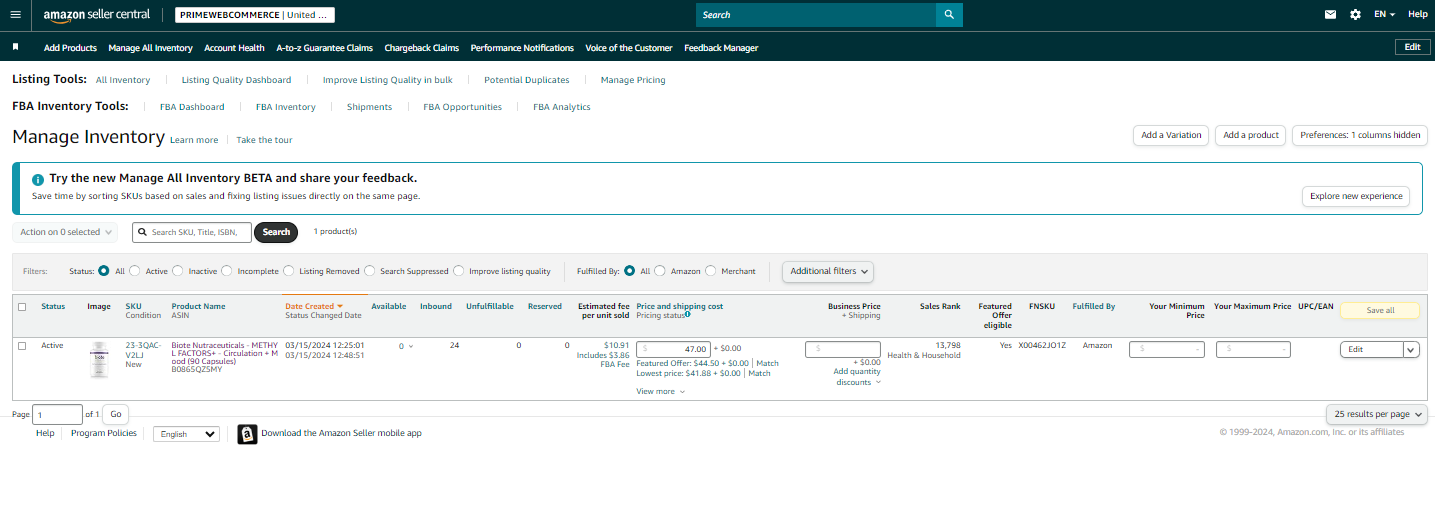Expand the Available quantity chevron

(x=410, y=347)
